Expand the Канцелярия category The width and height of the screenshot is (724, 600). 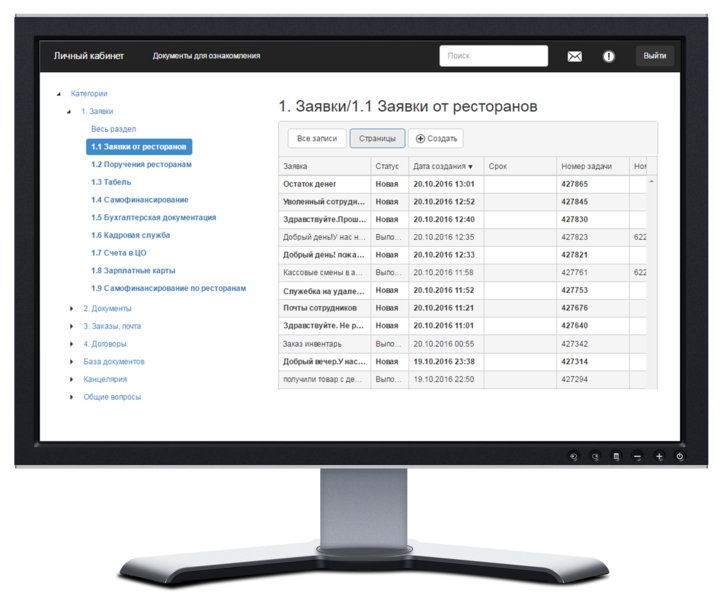tap(71, 379)
